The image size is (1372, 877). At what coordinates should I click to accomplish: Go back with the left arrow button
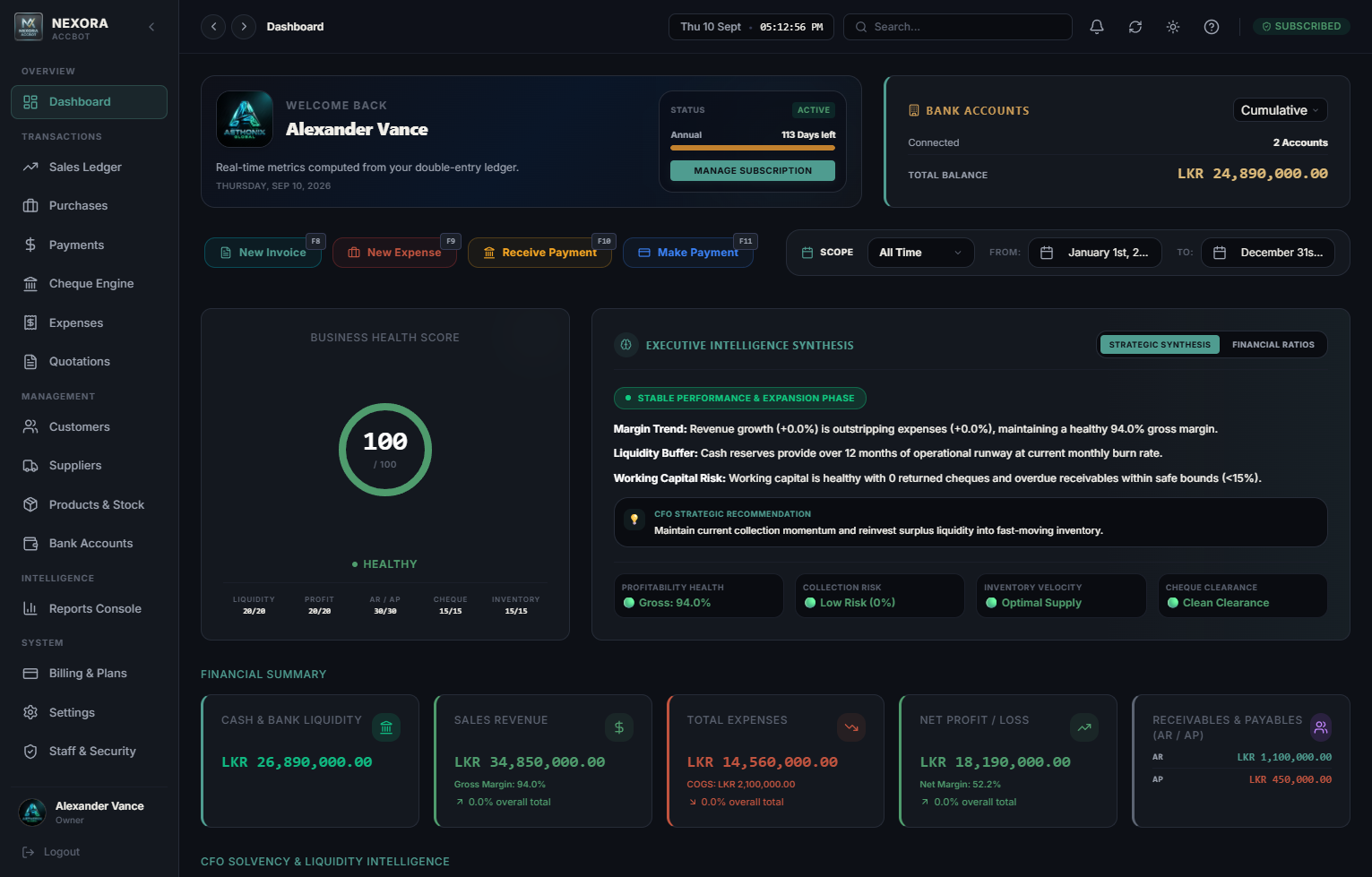pyautogui.click(x=213, y=27)
